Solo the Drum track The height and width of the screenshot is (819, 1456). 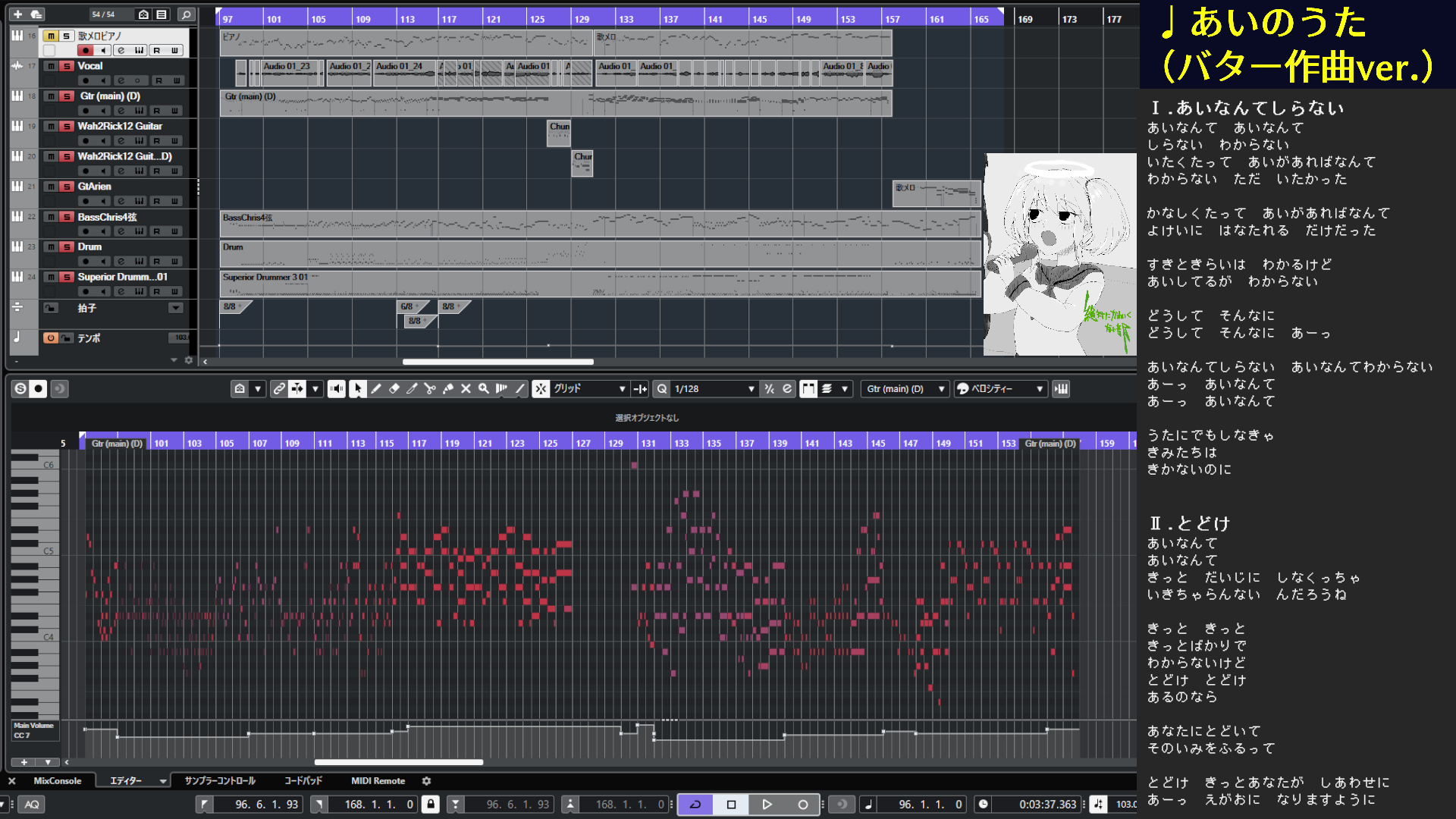tap(67, 247)
